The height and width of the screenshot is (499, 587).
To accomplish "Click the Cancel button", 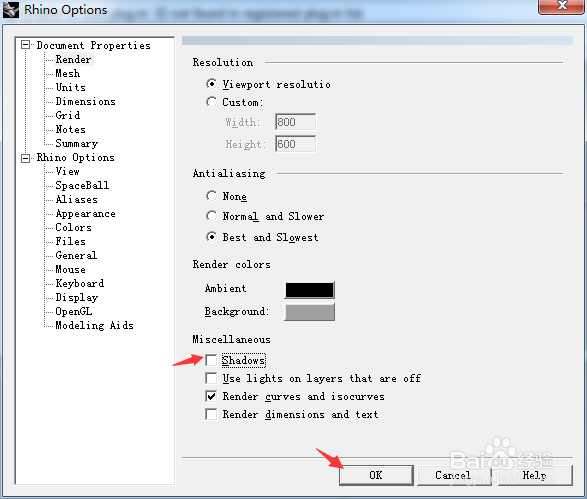I will [454, 475].
